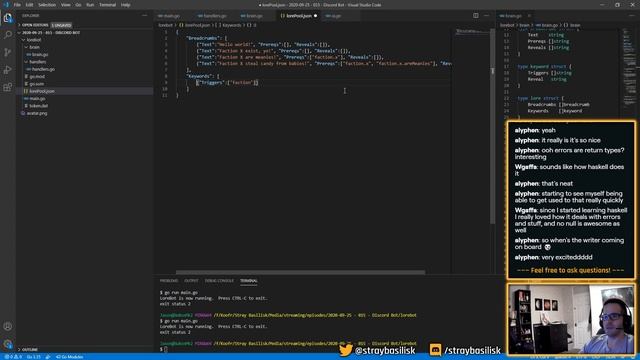
Task: Open the File menu
Action: click(17, 5)
